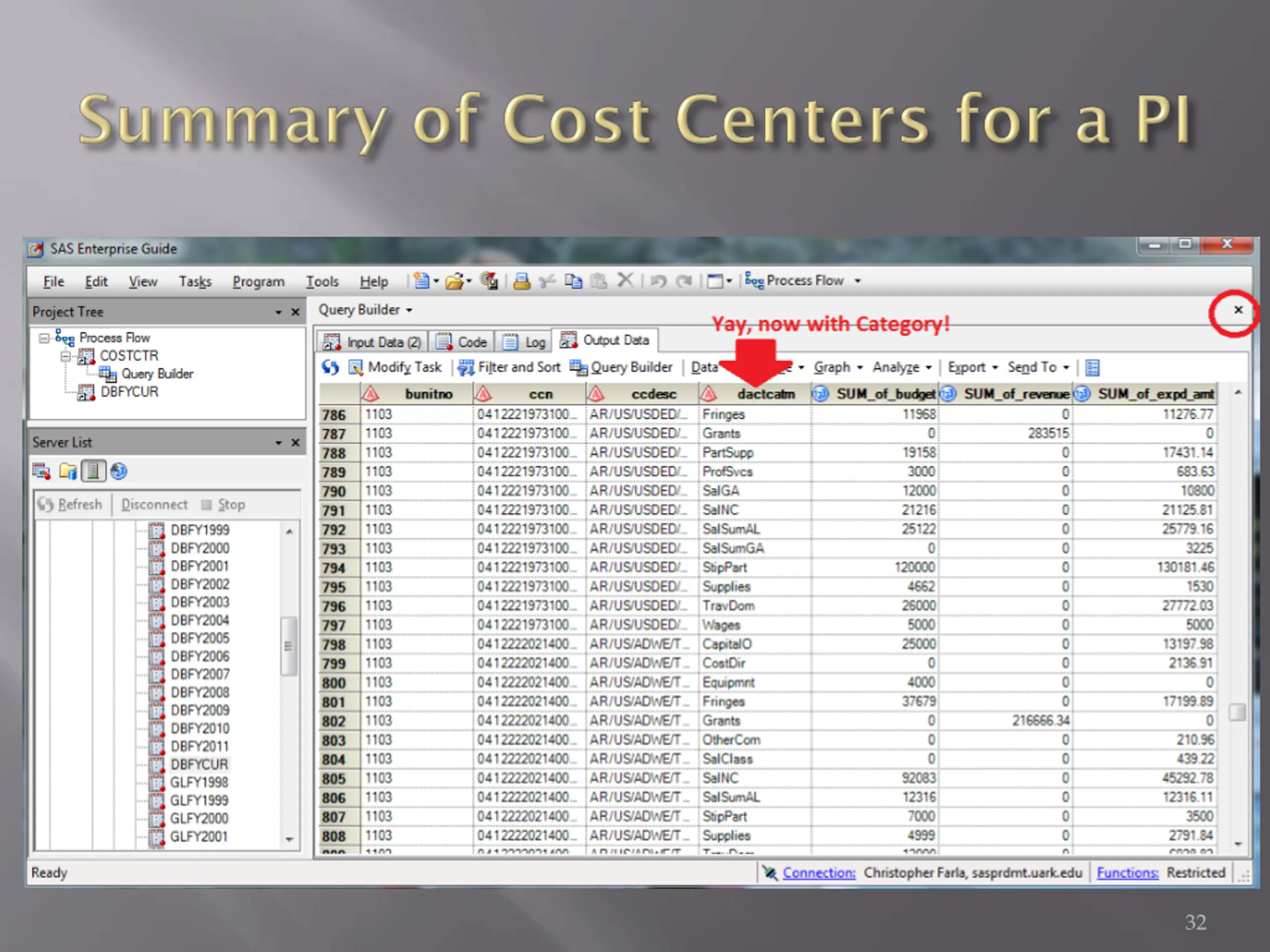This screenshot has height=952, width=1270.
Task: Switch to the Input Data (2) tab
Action: click(x=372, y=342)
